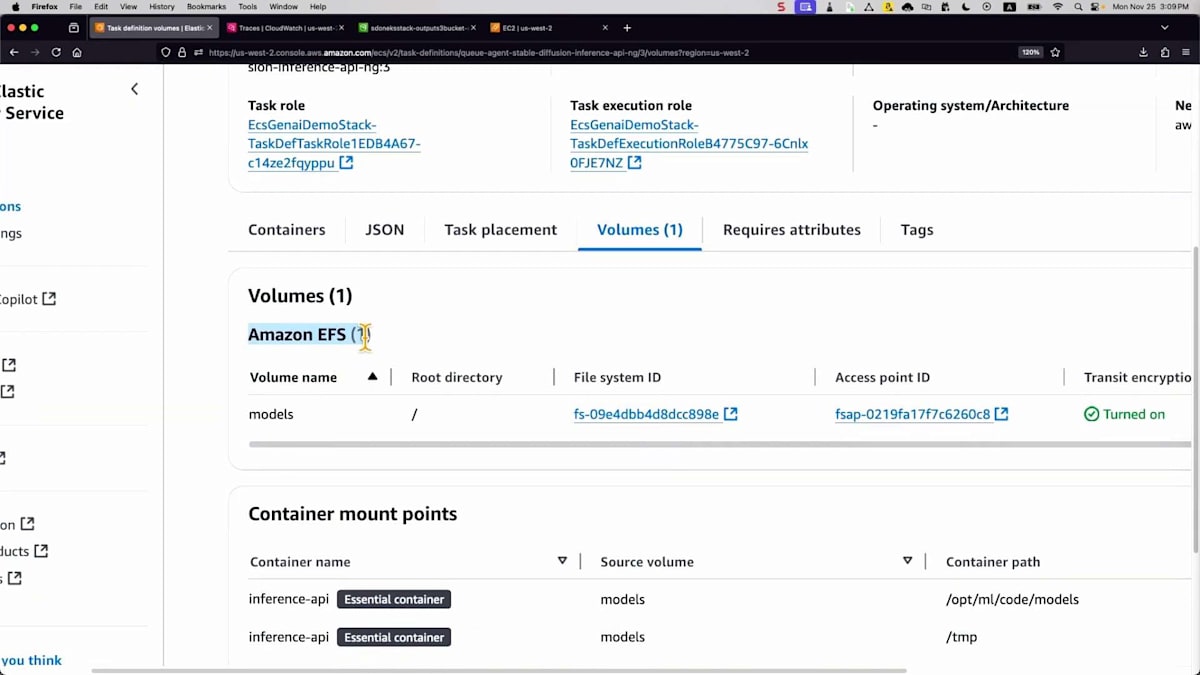
Task: Click the bottom page horizontal scrollbar
Action: [498, 670]
